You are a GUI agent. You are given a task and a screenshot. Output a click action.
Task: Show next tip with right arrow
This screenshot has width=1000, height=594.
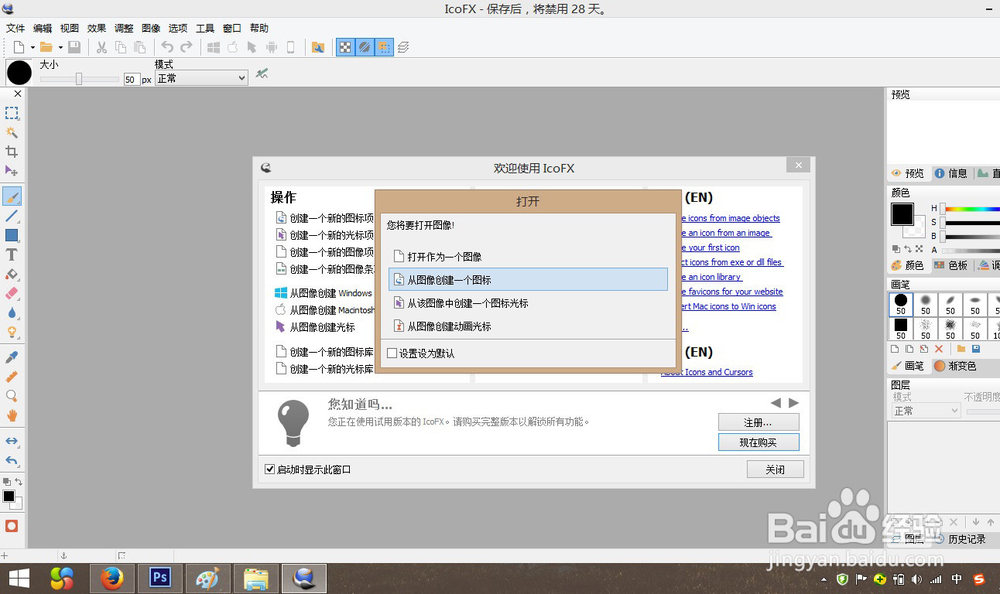click(793, 403)
